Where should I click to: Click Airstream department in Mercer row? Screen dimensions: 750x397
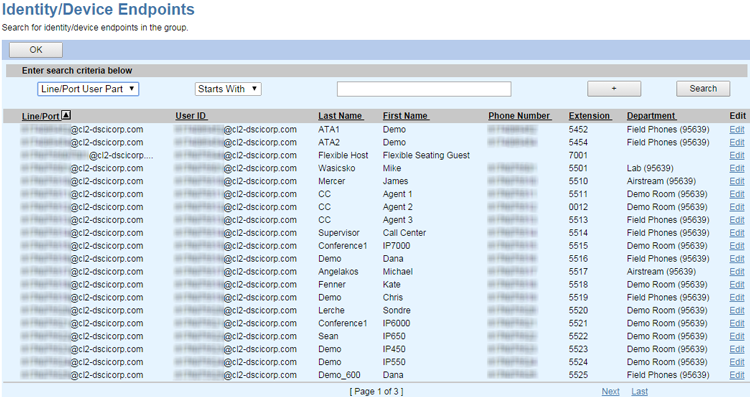click(x=661, y=181)
